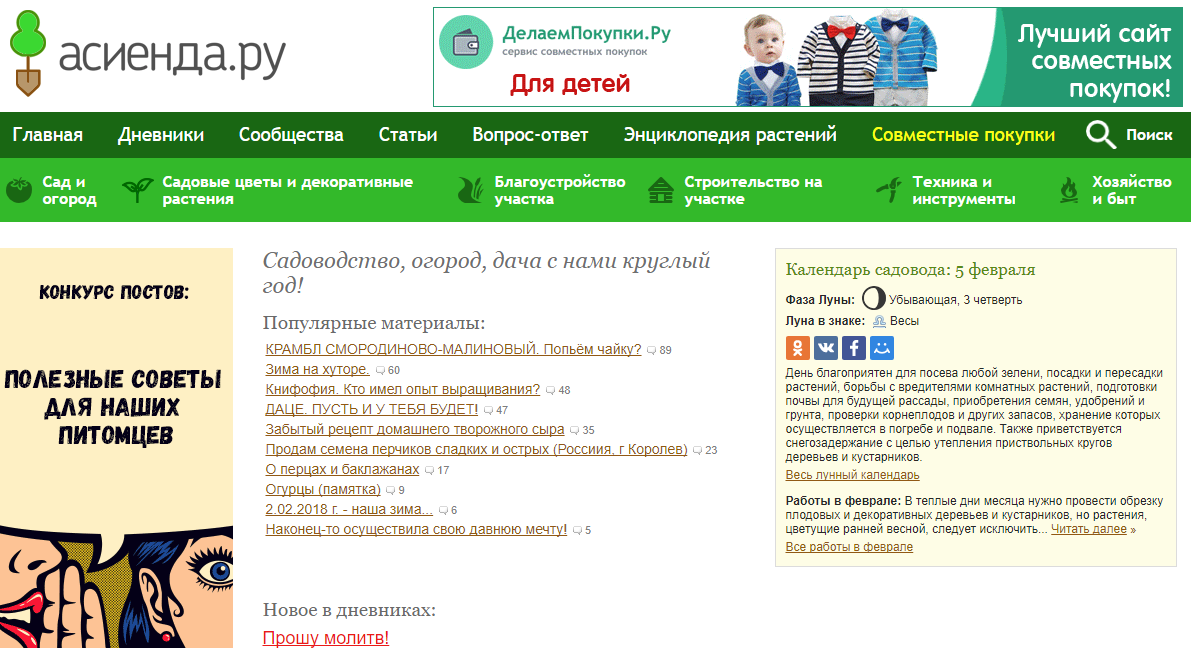The image size is (1191, 651).
Task: Share via the Odnoklassniki icon
Action: 797,348
